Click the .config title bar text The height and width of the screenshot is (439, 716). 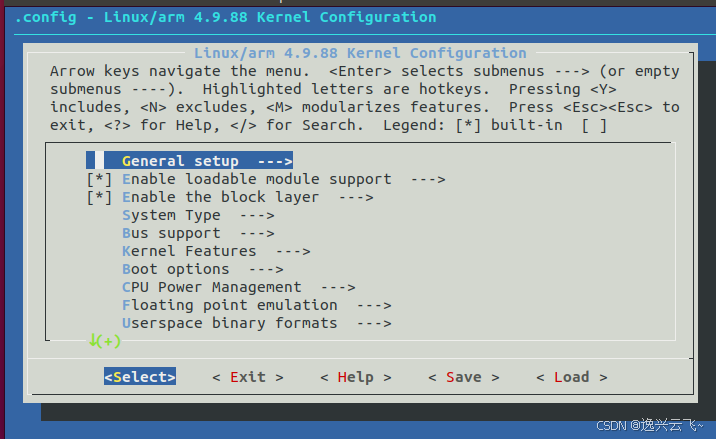click(226, 17)
